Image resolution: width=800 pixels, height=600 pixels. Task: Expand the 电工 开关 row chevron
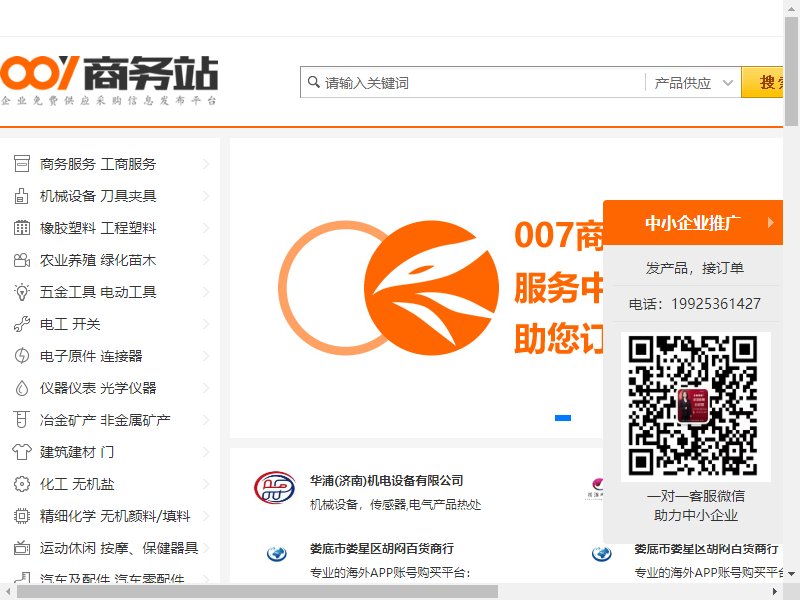point(206,324)
